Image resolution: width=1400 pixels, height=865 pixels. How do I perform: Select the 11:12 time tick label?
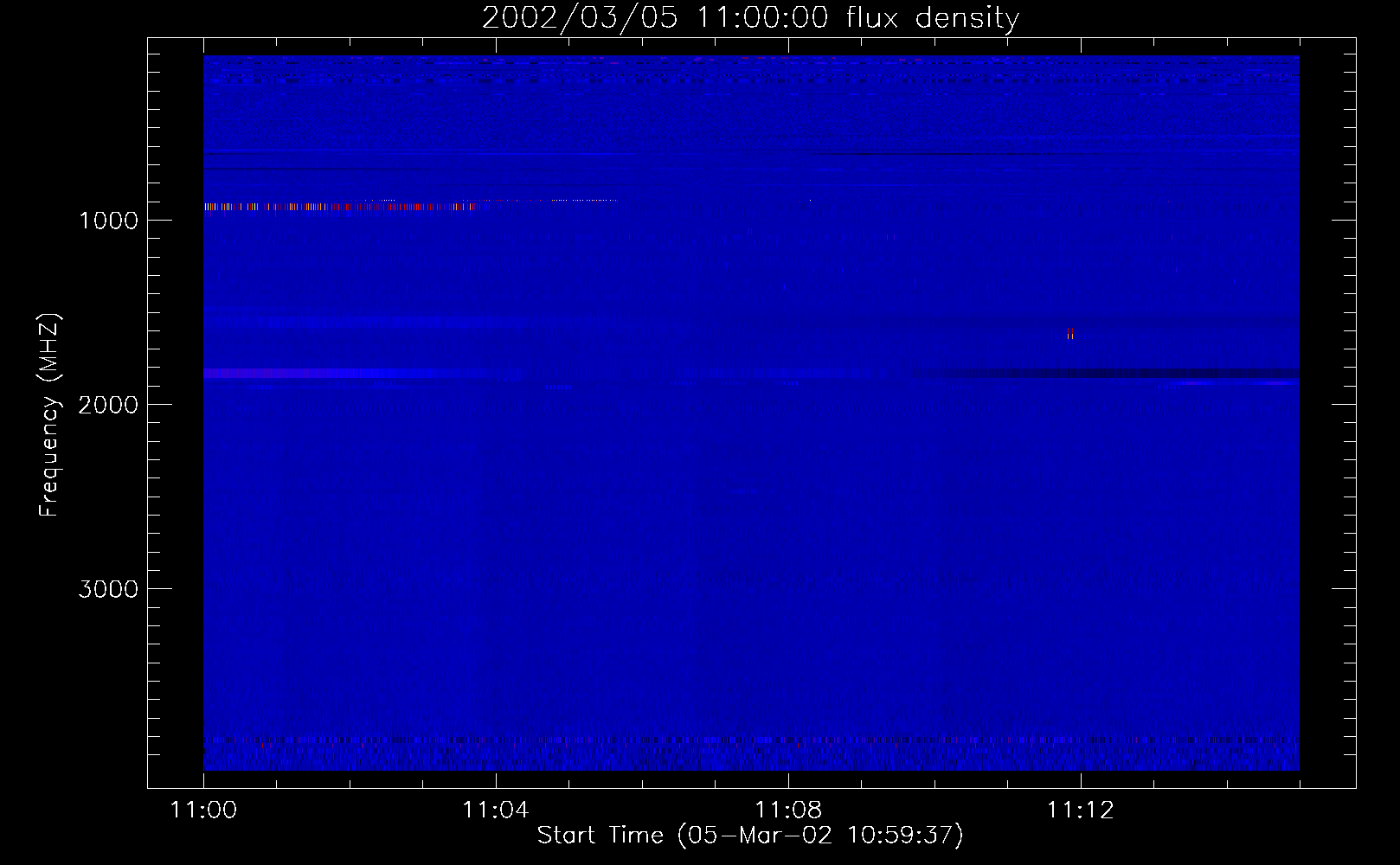point(1080,810)
